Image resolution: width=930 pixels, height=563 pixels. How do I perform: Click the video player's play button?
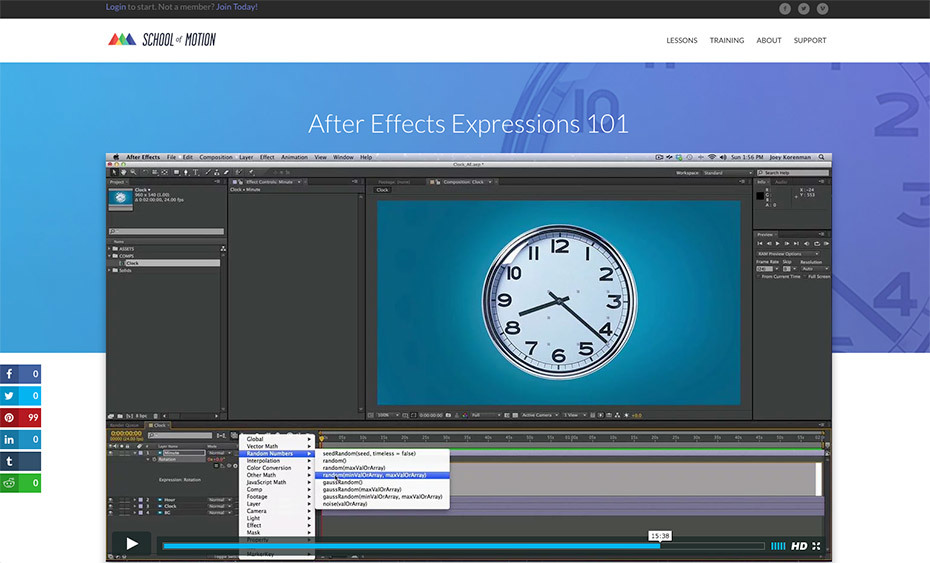(x=132, y=543)
